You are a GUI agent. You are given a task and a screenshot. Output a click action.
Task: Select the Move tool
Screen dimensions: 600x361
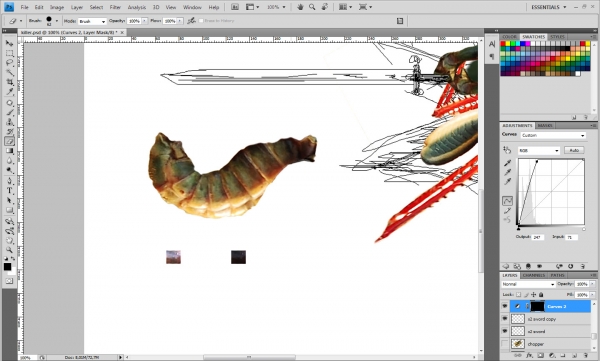(x=9, y=43)
